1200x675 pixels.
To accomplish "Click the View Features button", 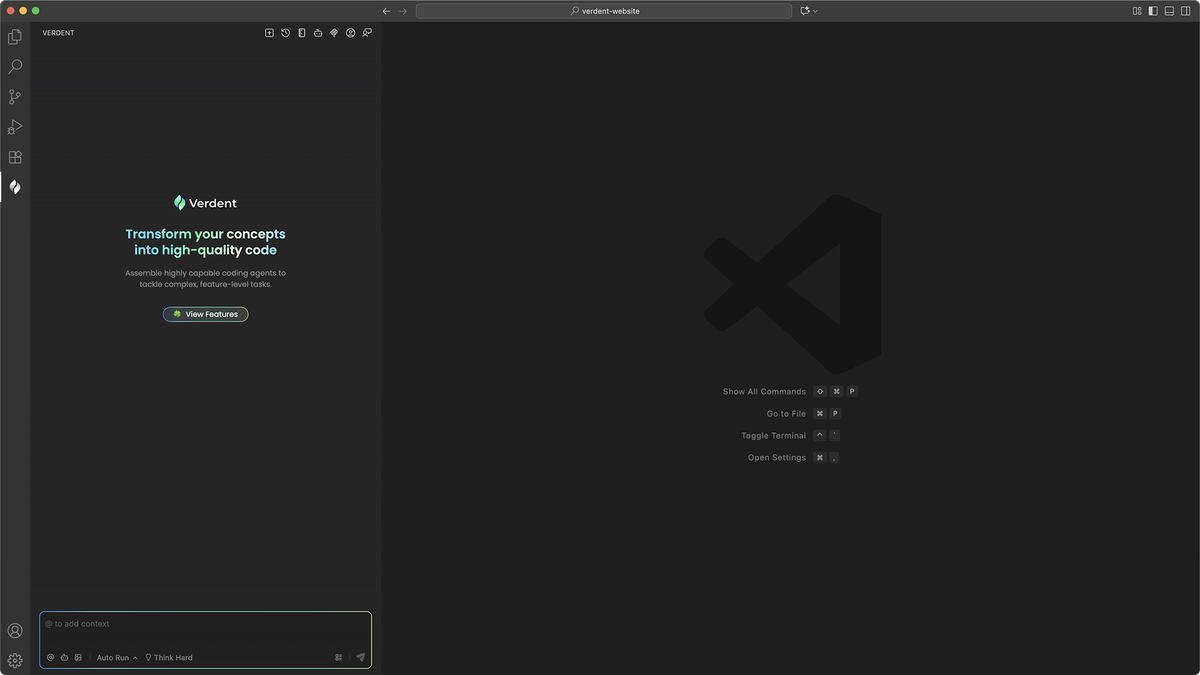I will [x=206, y=314].
